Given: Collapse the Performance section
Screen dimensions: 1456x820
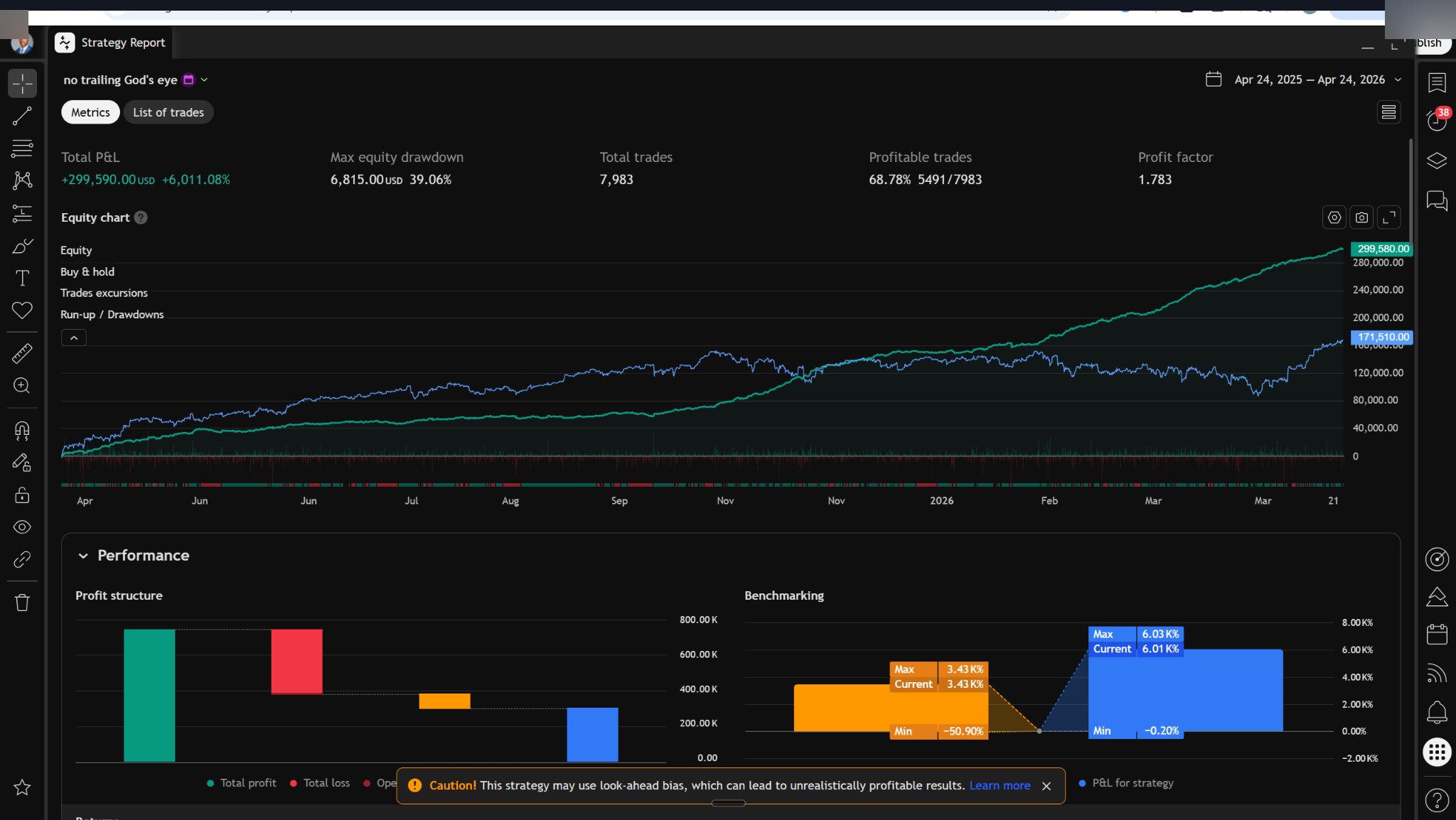Looking at the screenshot, I should tap(83, 556).
